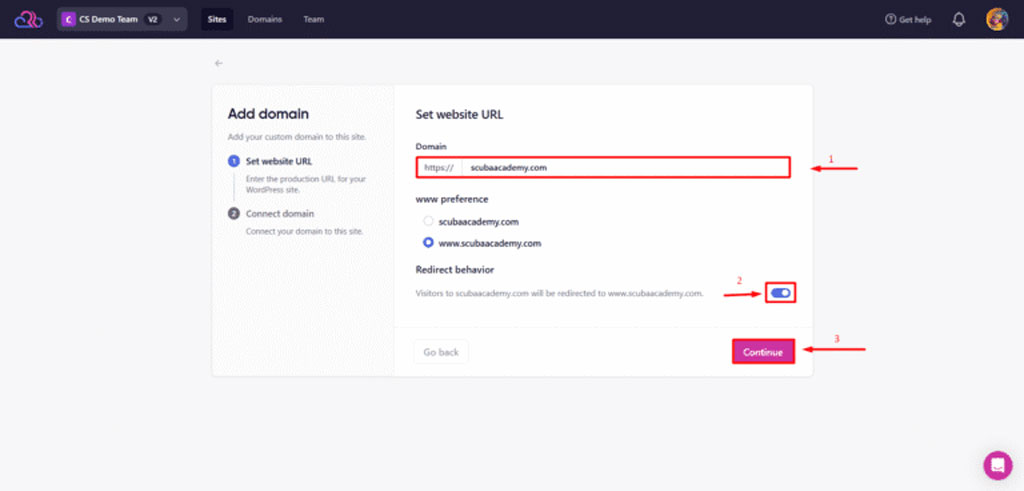Click the Go back button
This screenshot has height=491, width=1024.
[441, 352]
